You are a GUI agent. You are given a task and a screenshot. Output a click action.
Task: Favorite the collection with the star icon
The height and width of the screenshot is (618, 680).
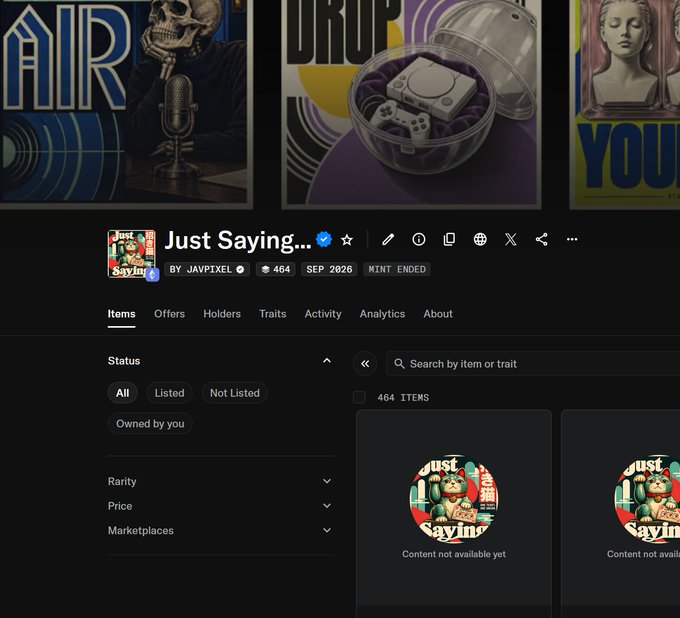347,240
